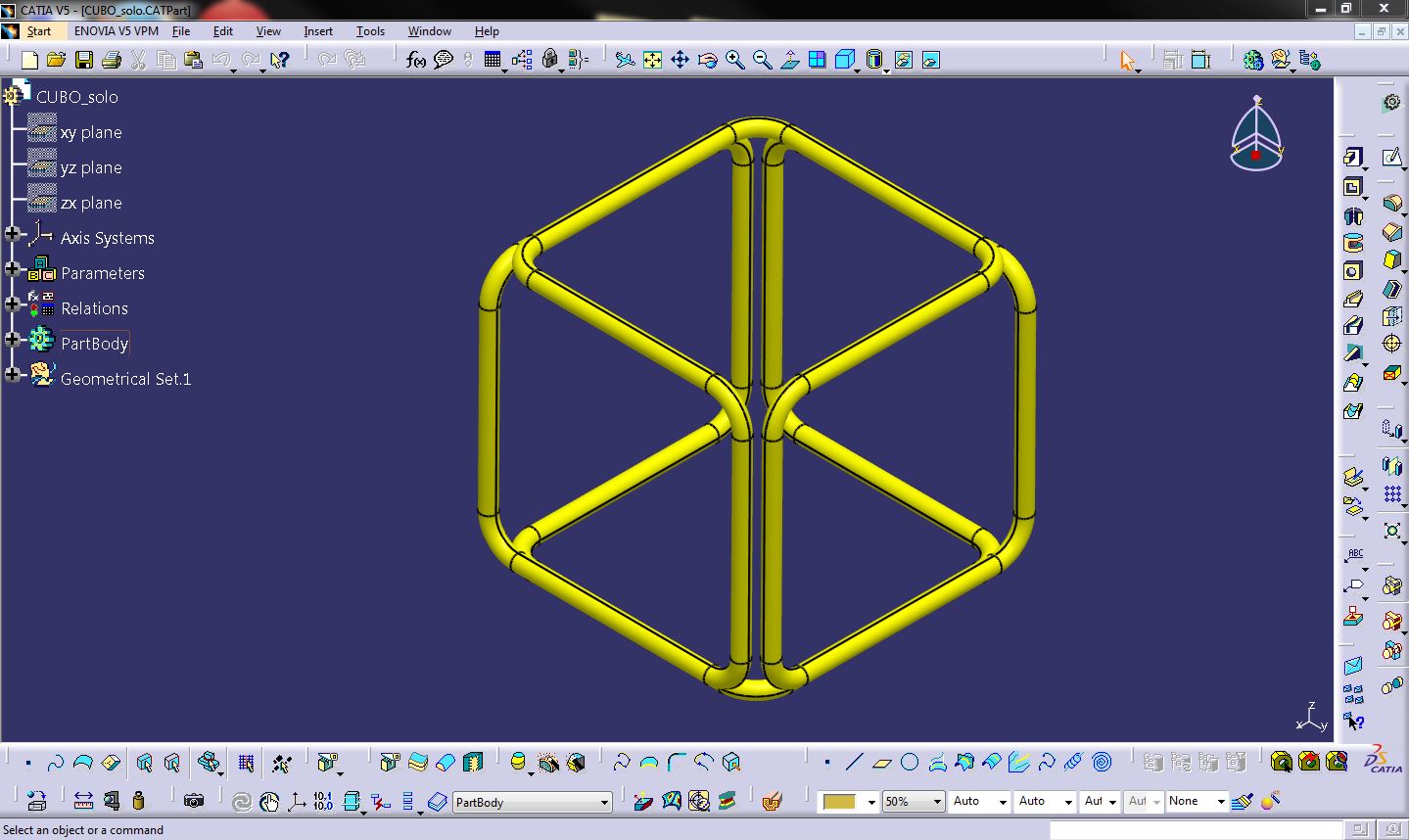Viewport: 1409px width, 840px height.
Task: Open the Tools menu
Action: (x=370, y=31)
